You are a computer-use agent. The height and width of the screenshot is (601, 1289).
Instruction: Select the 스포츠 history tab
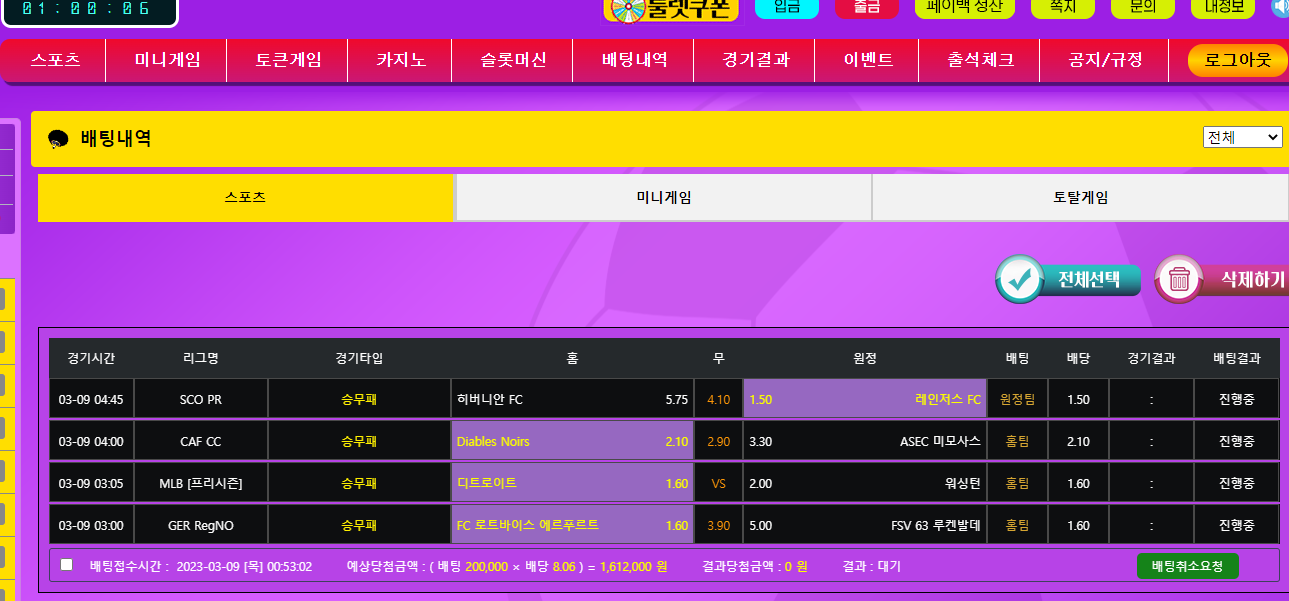pos(246,198)
